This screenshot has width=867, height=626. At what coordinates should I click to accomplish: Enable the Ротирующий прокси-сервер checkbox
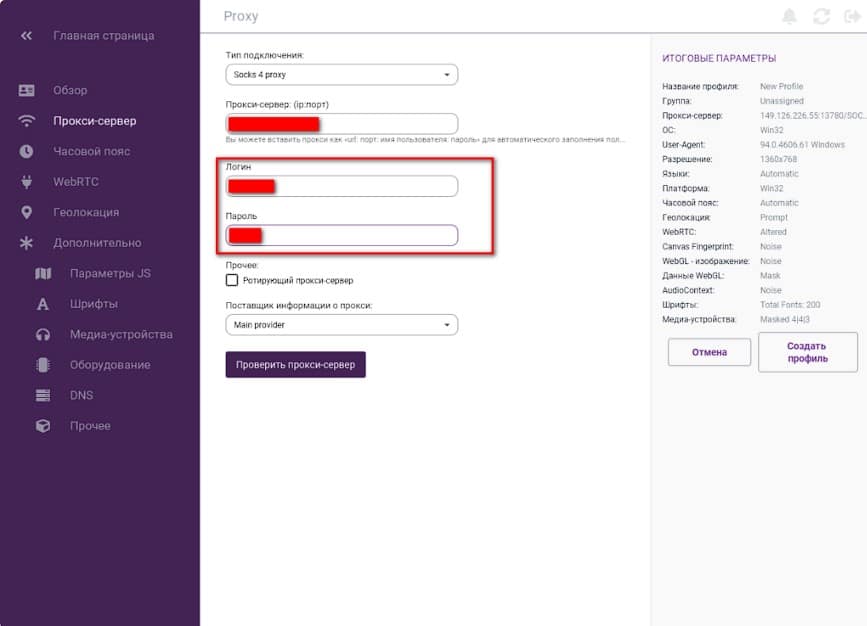coord(232,281)
